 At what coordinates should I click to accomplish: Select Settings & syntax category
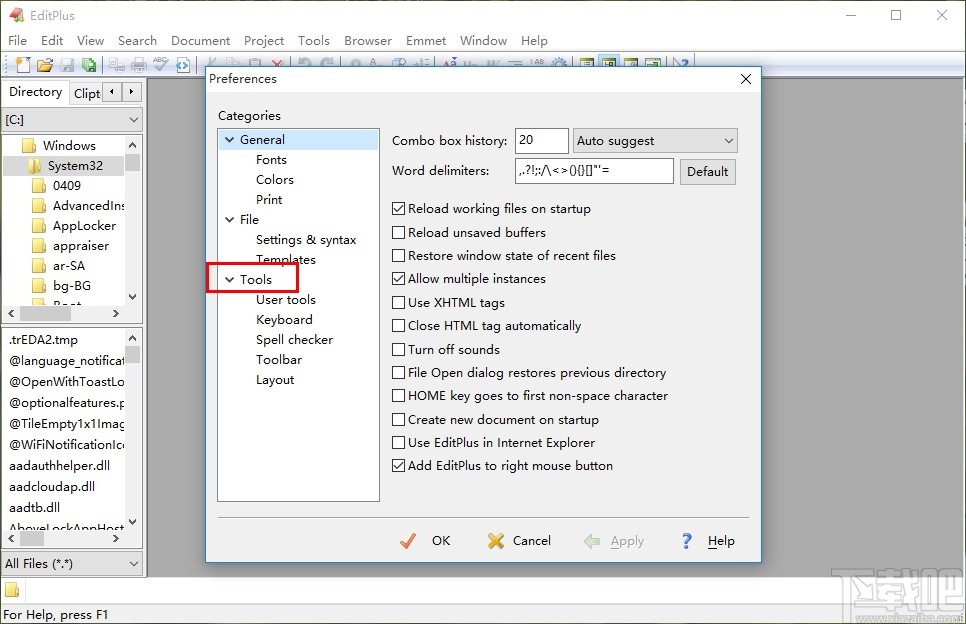pos(306,240)
